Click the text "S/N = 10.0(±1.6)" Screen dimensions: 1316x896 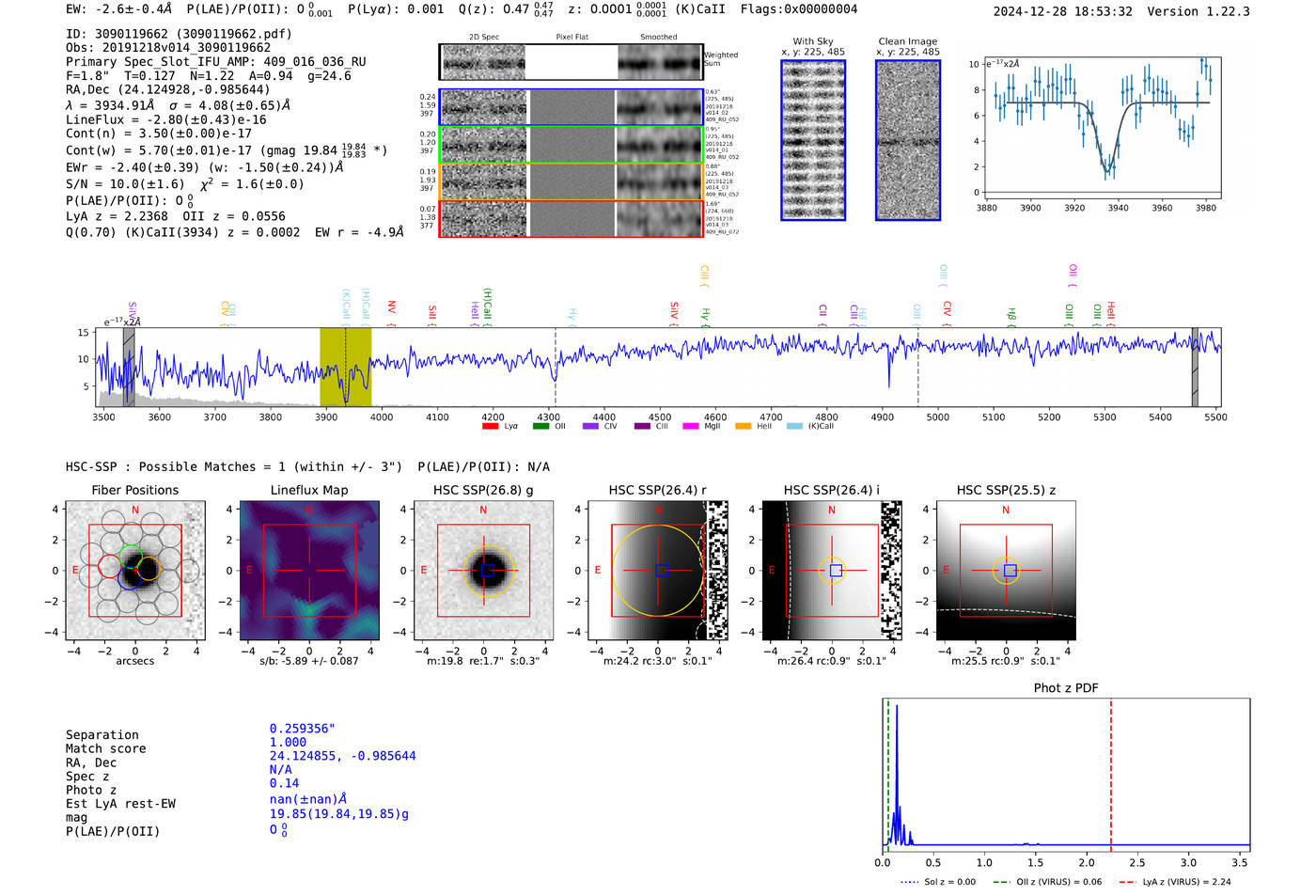(x=125, y=184)
